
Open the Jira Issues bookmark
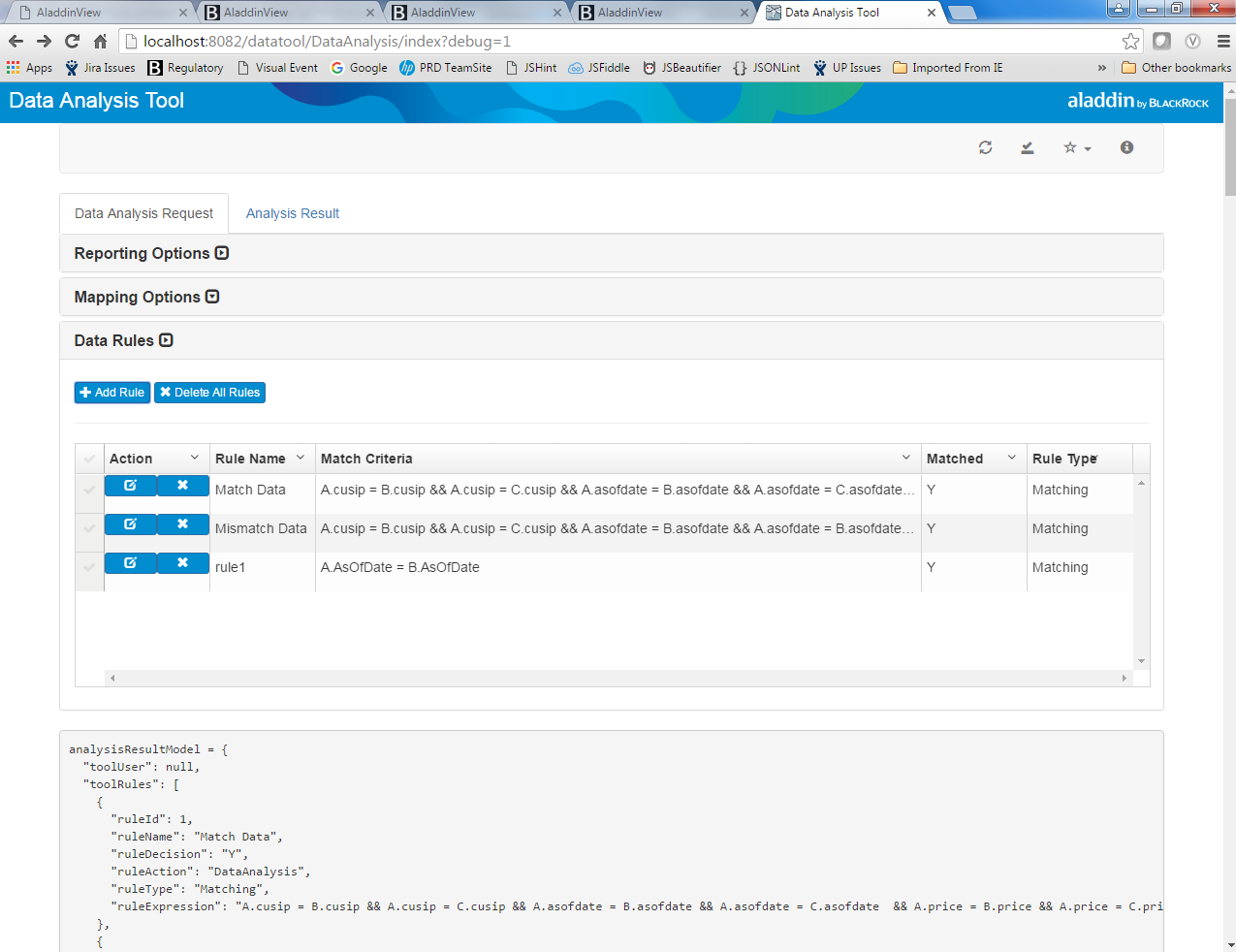100,68
